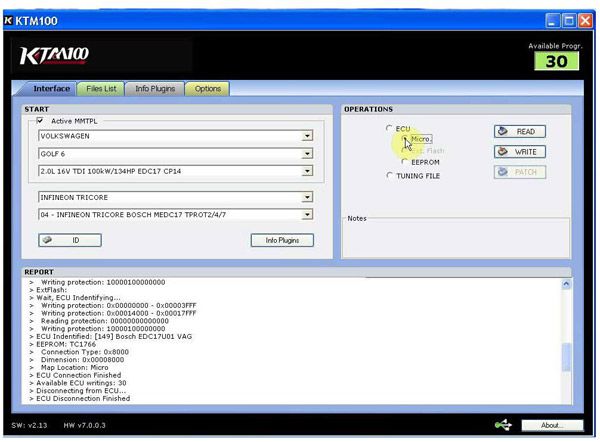
Task: Click the KTM100 title bar icon
Action: tap(8, 8)
